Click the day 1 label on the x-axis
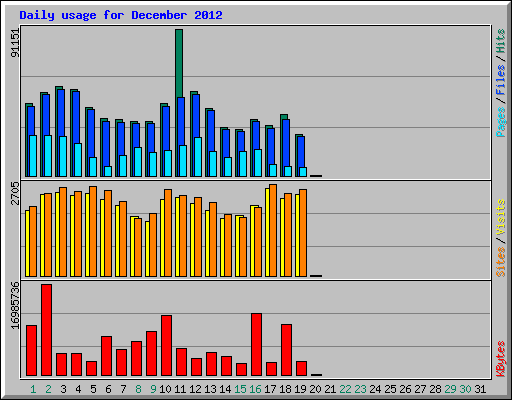Image resolution: width=512 pixels, height=400 pixels. [x=33, y=389]
